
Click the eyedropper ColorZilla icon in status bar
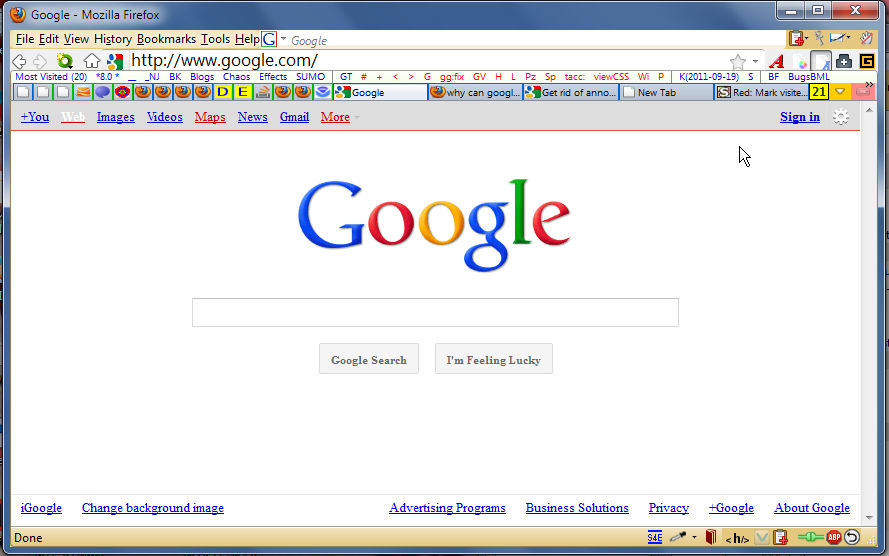[x=678, y=537]
